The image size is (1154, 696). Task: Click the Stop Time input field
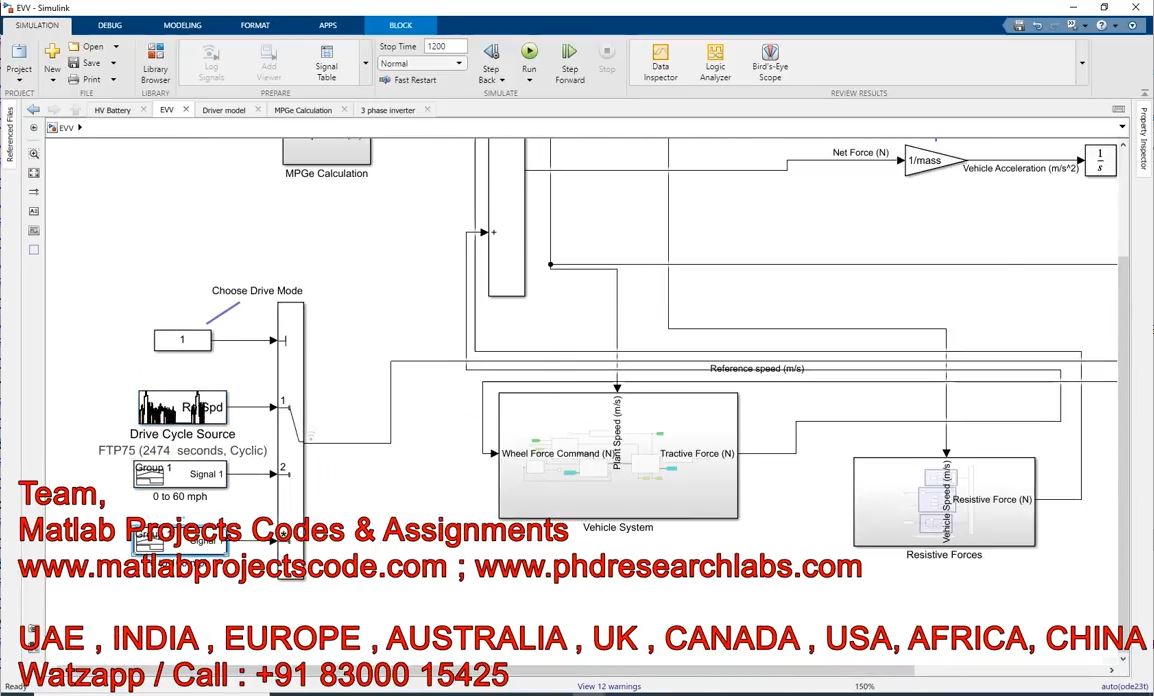(x=445, y=46)
